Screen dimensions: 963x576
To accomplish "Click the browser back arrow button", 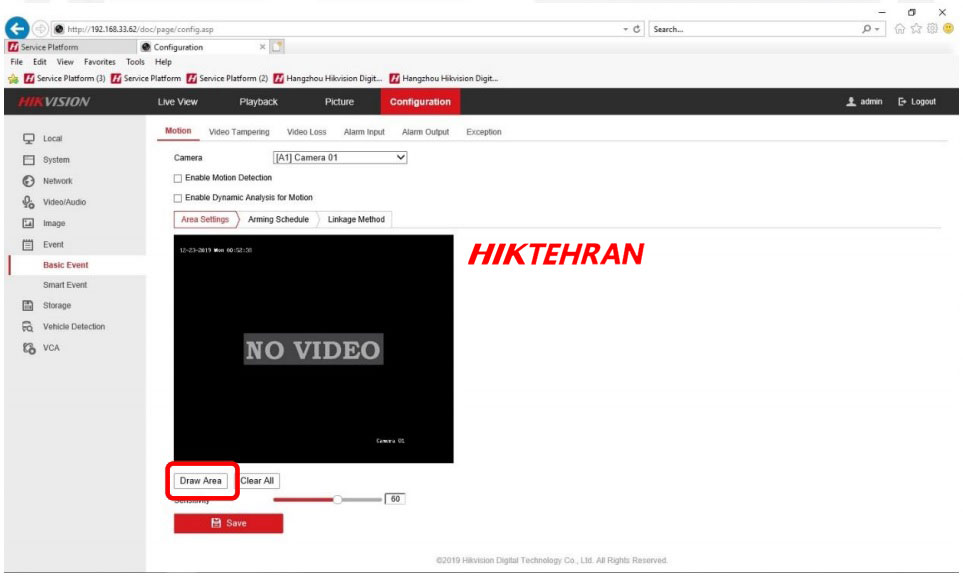I will [17, 28].
